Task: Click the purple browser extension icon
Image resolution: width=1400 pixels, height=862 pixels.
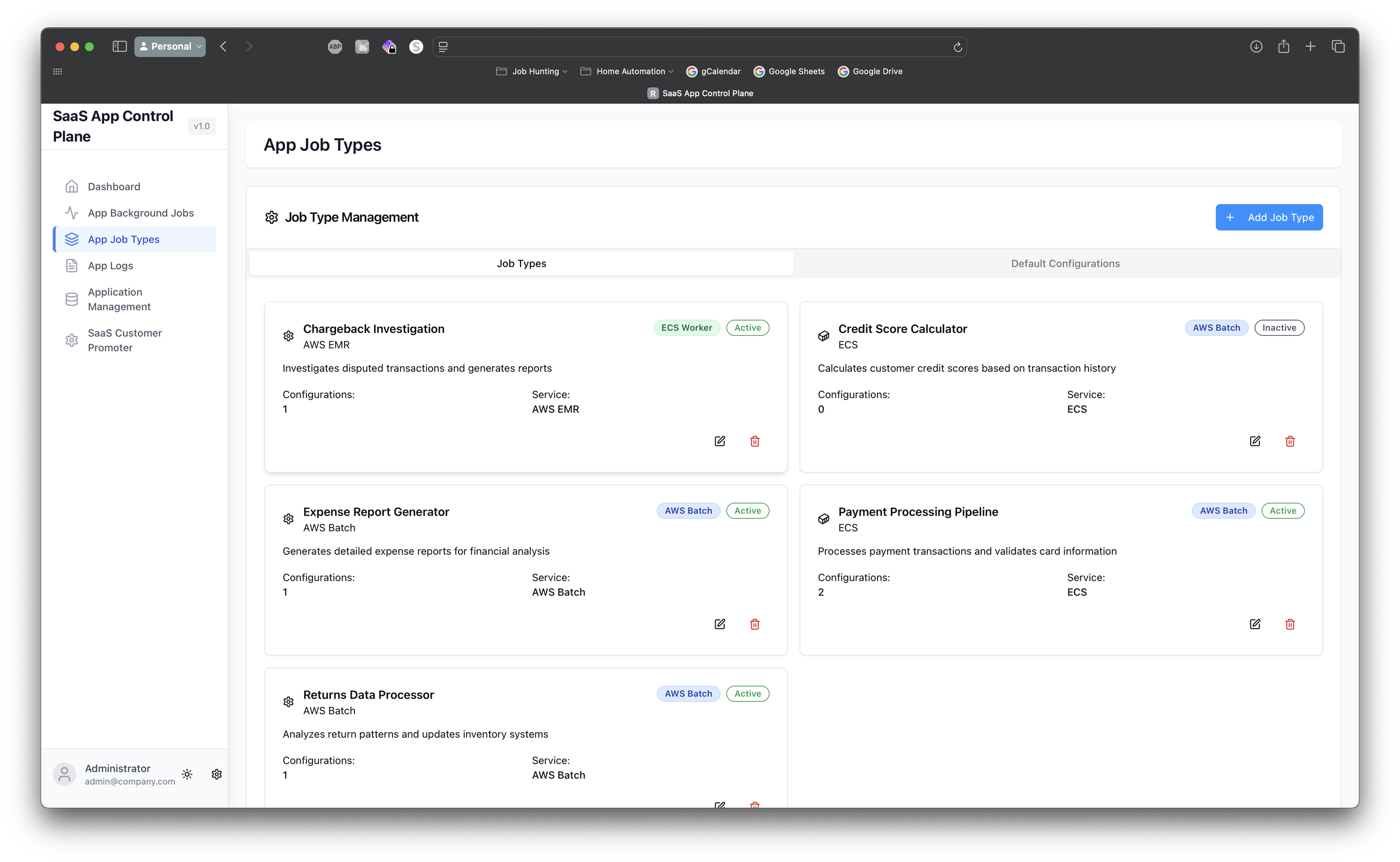Action: point(389,47)
